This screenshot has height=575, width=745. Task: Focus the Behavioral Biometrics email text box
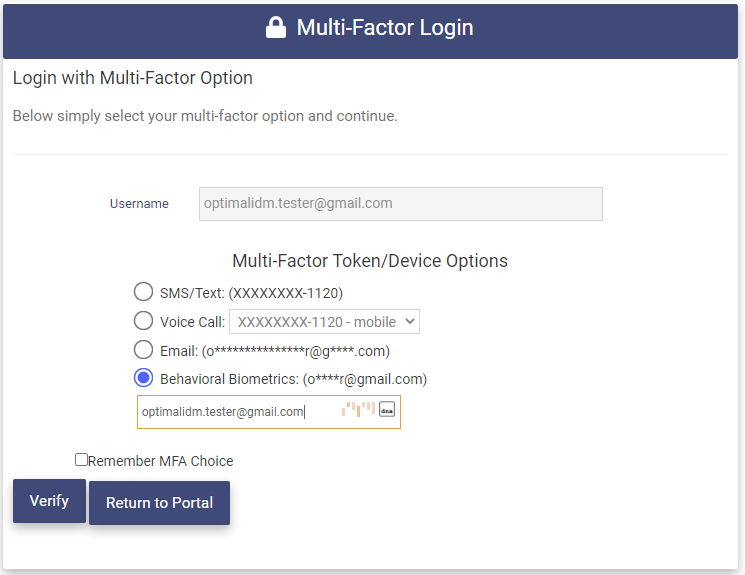click(235, 412)
